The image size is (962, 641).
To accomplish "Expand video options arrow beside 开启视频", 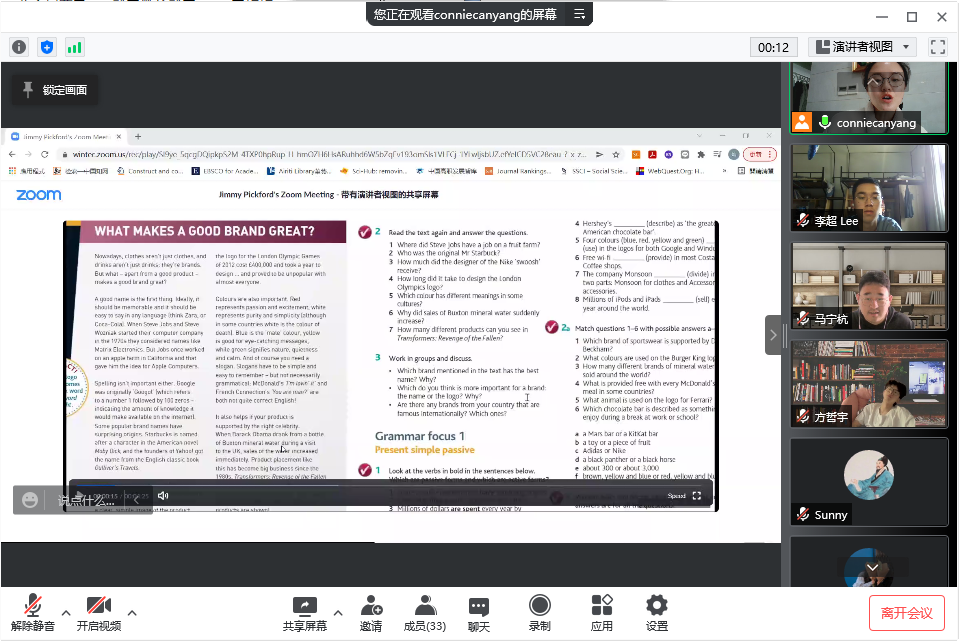I will [x=131, y=612].
